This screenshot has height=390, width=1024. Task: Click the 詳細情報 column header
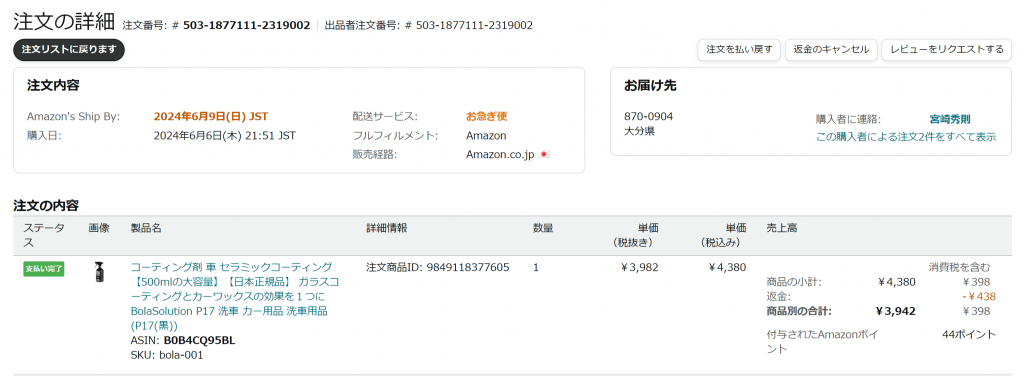[387, 228]
